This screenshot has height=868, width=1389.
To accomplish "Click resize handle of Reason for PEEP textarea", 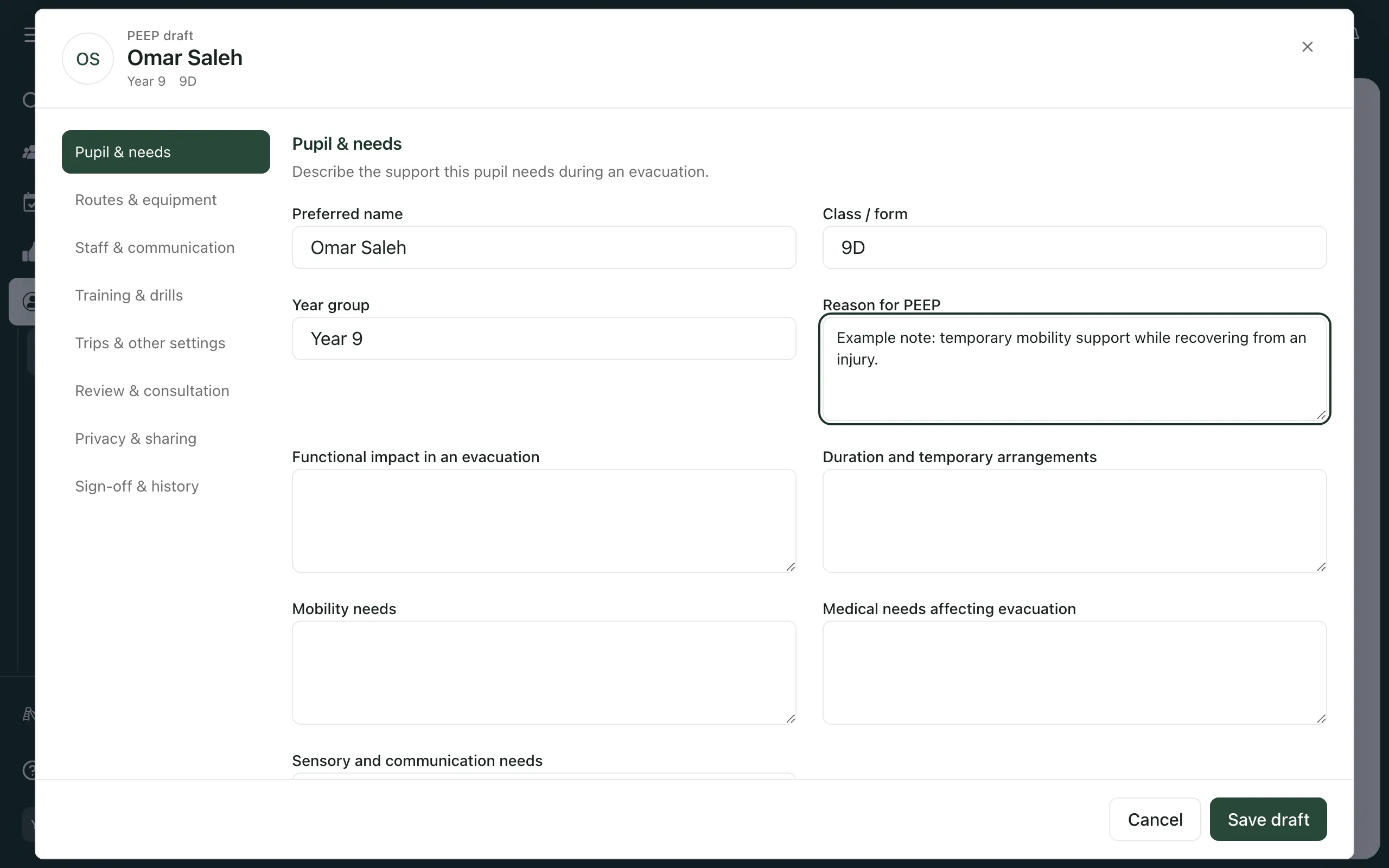I will tap(1321, 415).
